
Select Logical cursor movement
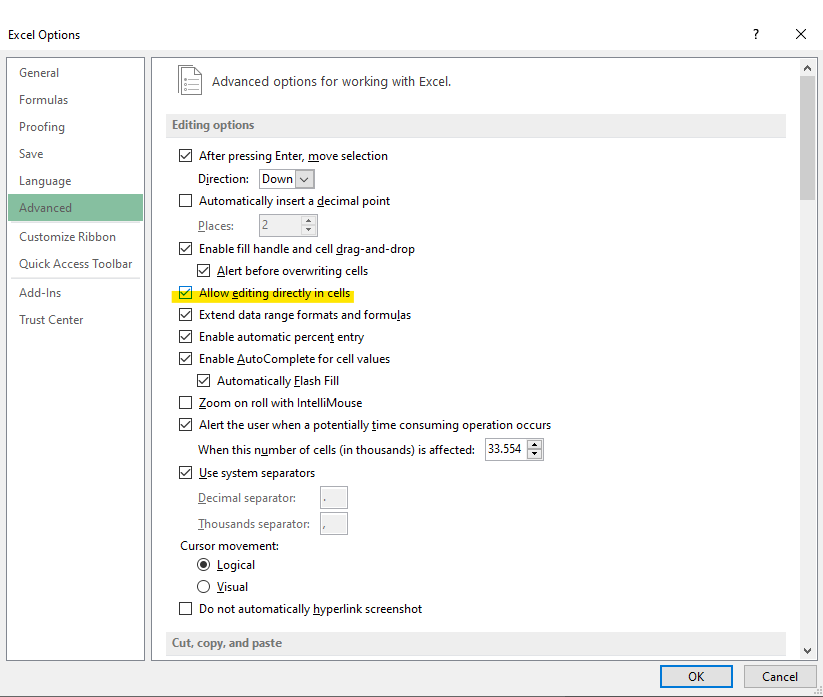click(x=204, y=565)
